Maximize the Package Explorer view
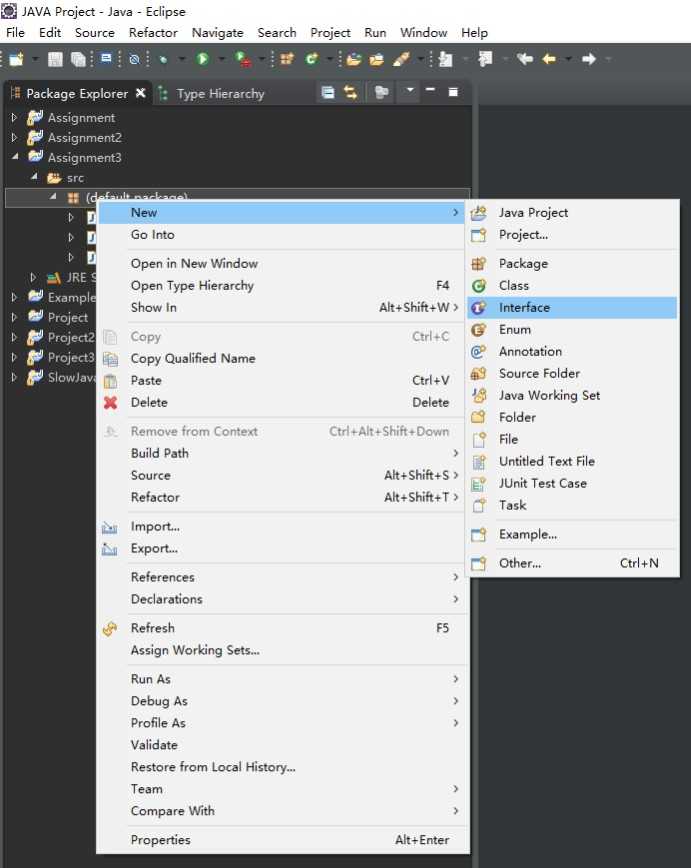The image size is (691, 868). pos(453,92)
